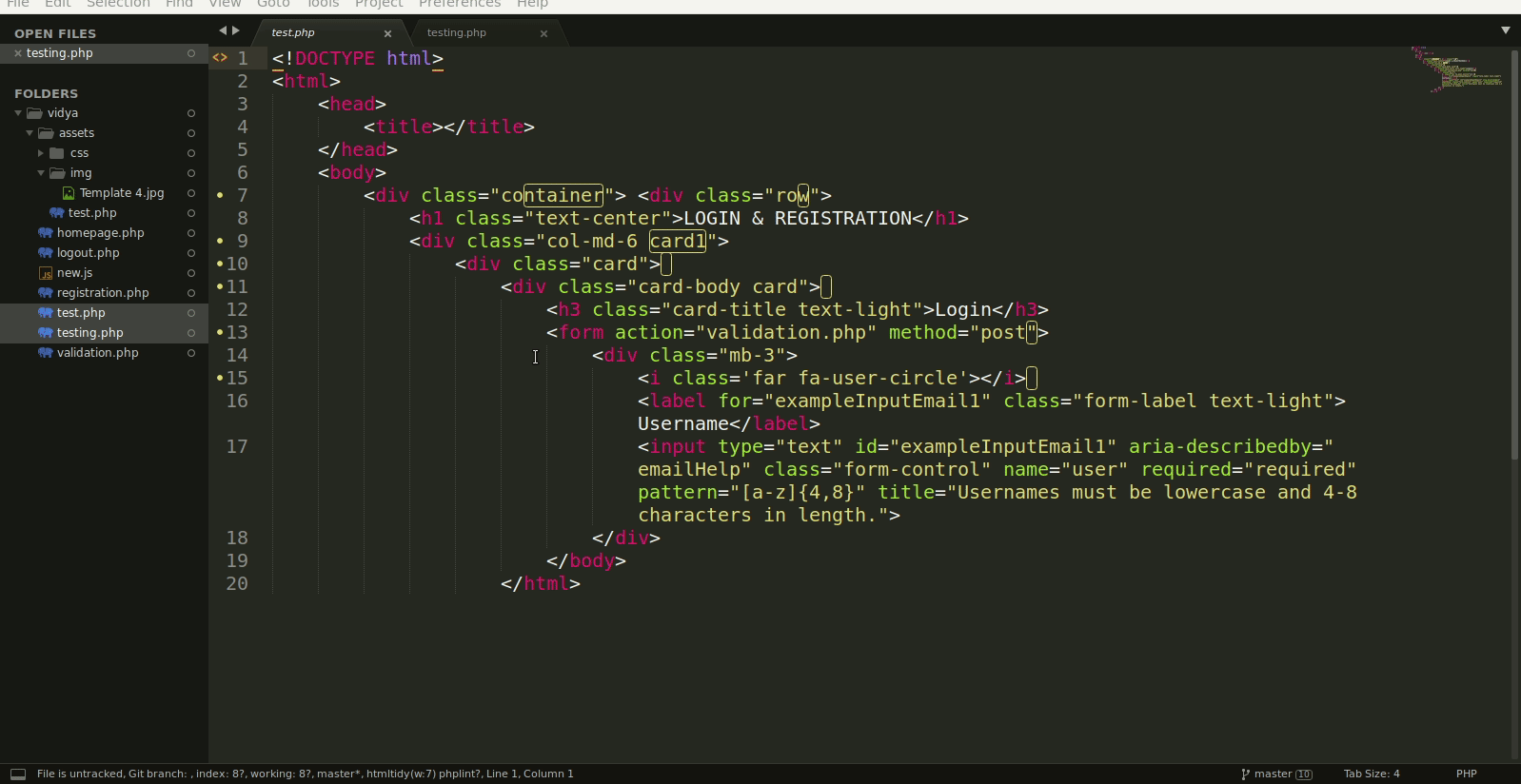Click the JS icon beside new.js
The height and width of the screenshot is (784, 1521).
coord(45,273)
